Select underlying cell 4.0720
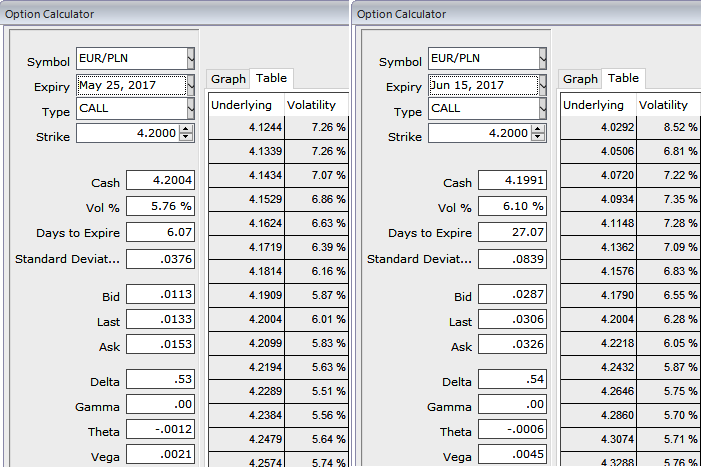 click(x=598, y=175)
